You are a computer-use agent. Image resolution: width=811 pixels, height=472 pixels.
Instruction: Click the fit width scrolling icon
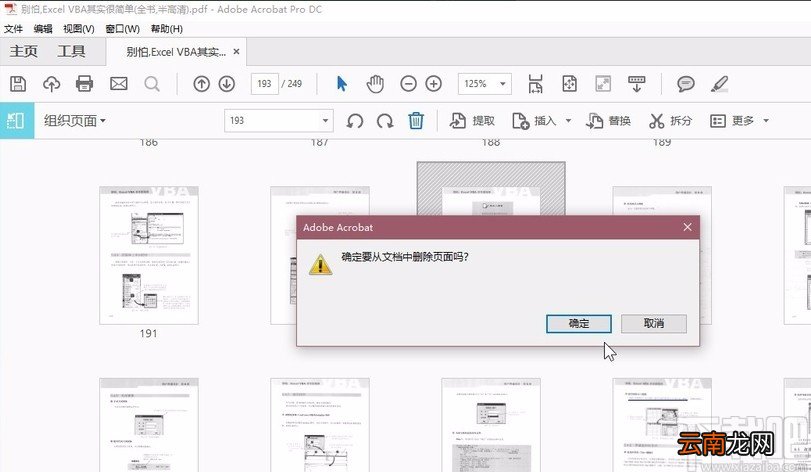click(x=535, y=84)
